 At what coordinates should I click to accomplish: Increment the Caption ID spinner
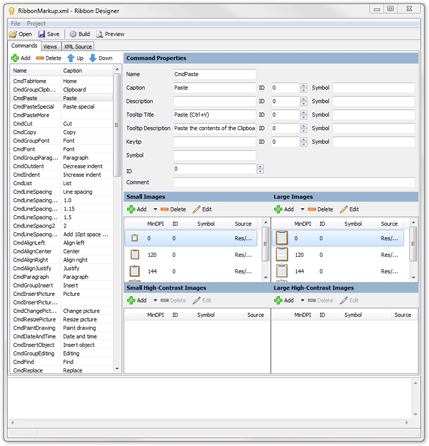303,86
